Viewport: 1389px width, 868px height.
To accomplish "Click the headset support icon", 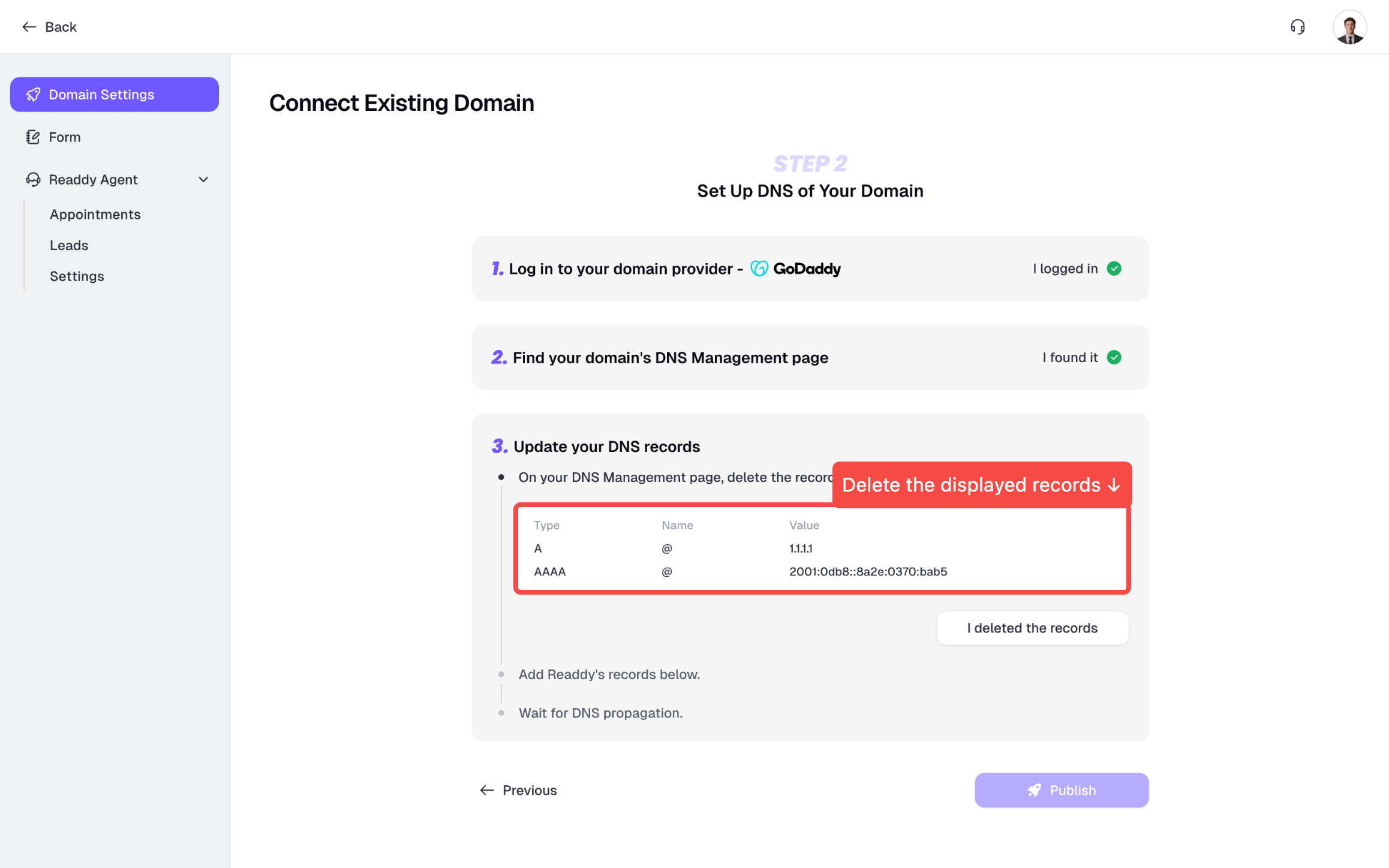I will click(1297, 27).
